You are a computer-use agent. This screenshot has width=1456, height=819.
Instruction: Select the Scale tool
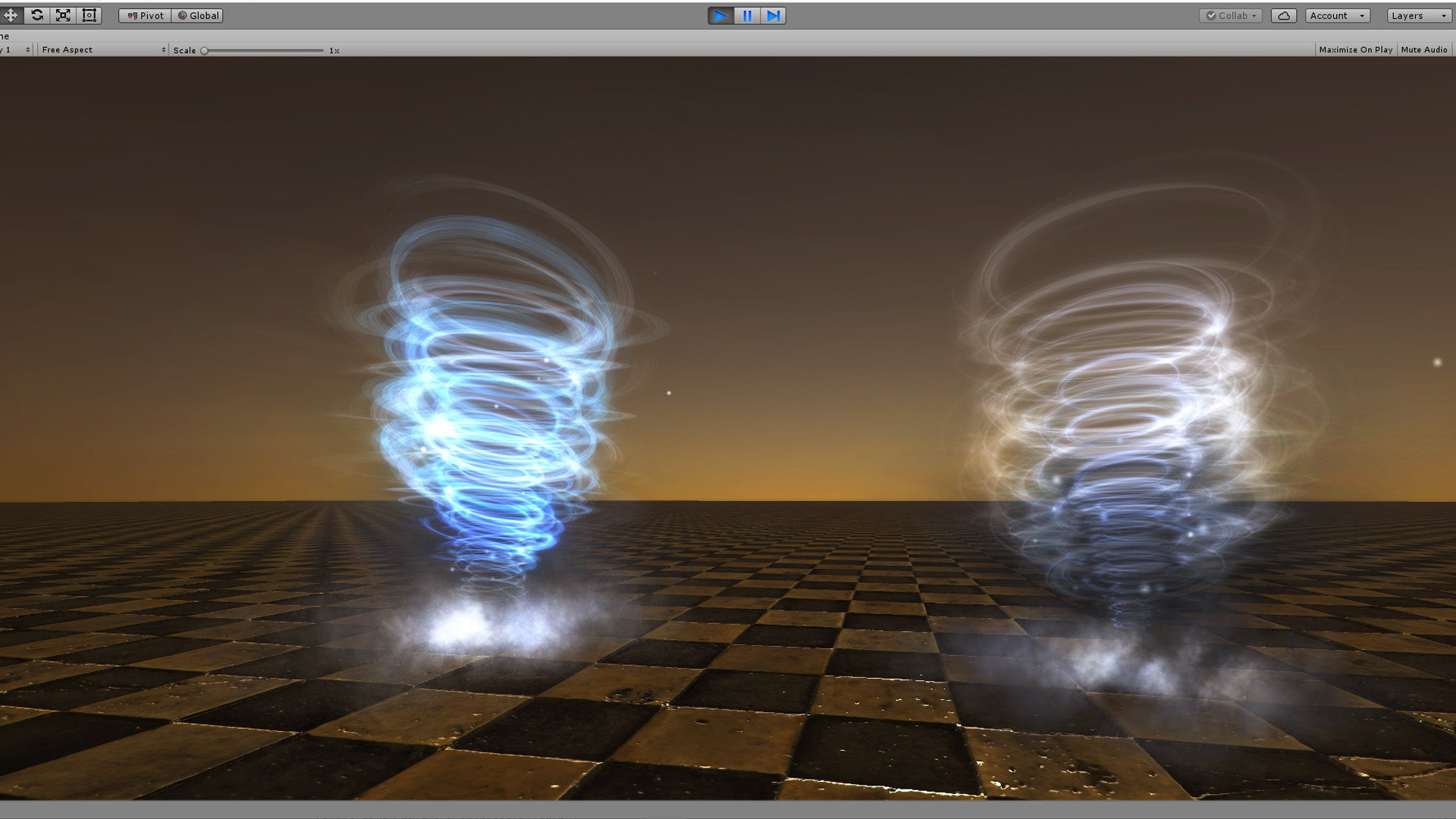pos(63,15)
